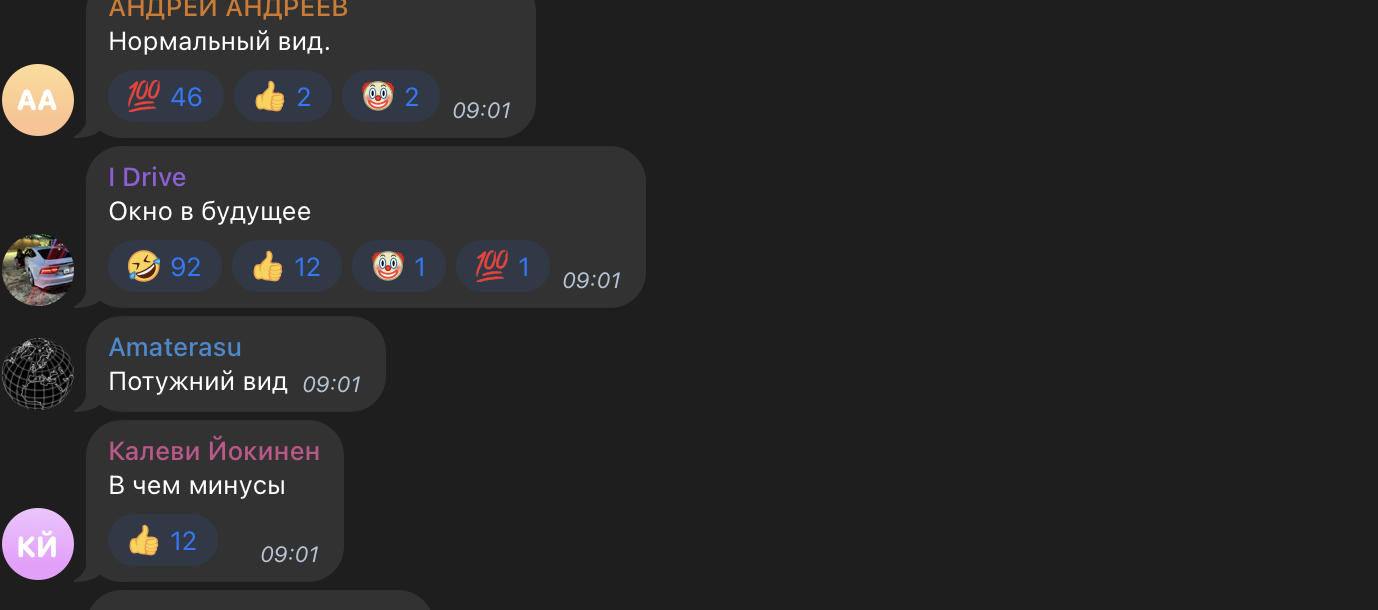Toggle the laughing emoji reaction with 92
The width and height of the screenshot is (1378, 610).
coord(165,267)
